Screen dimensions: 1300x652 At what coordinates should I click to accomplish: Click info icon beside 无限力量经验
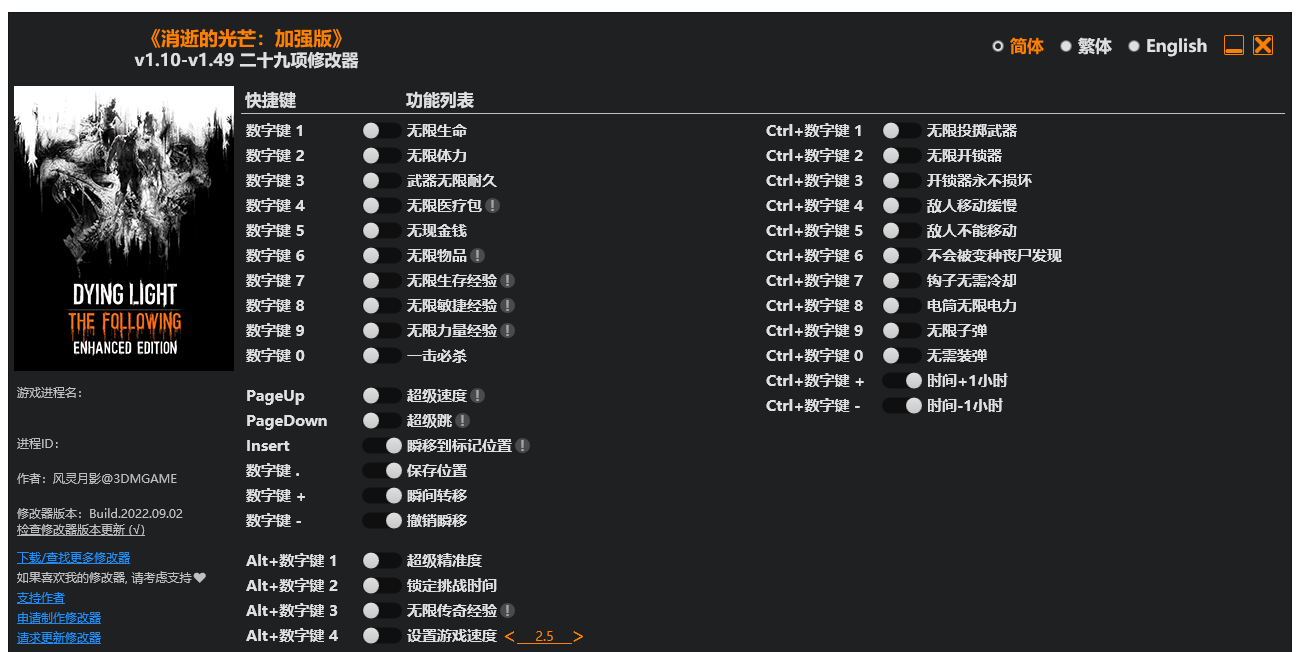click(508, 331)
